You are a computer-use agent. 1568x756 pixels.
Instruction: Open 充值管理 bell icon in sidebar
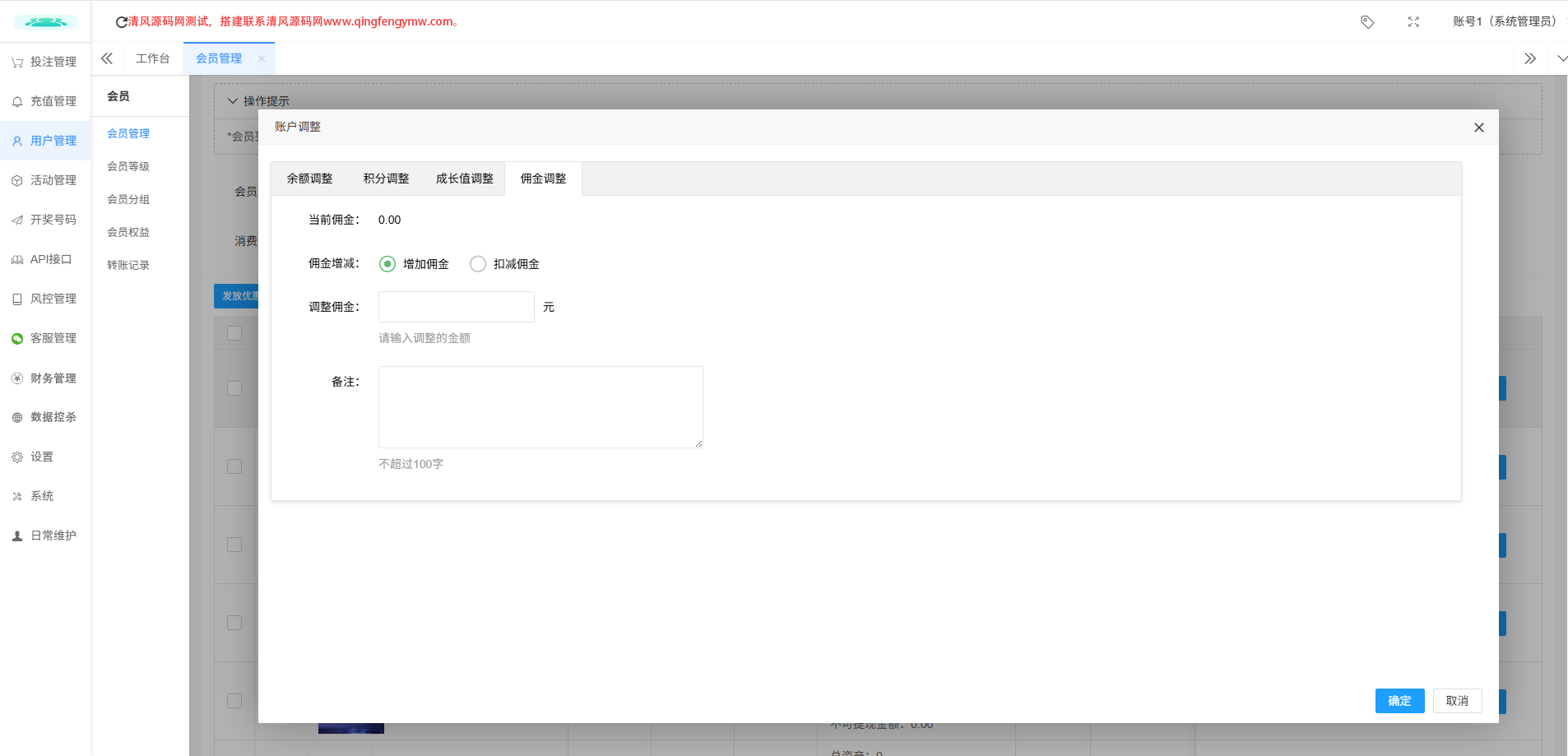coord(17,102)
